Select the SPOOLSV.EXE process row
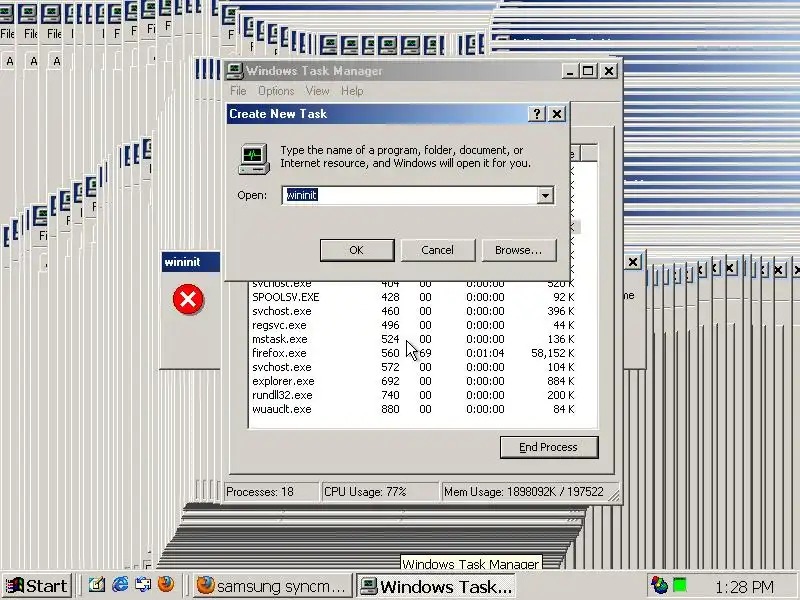800x600 pixels. tap(413, 297)
